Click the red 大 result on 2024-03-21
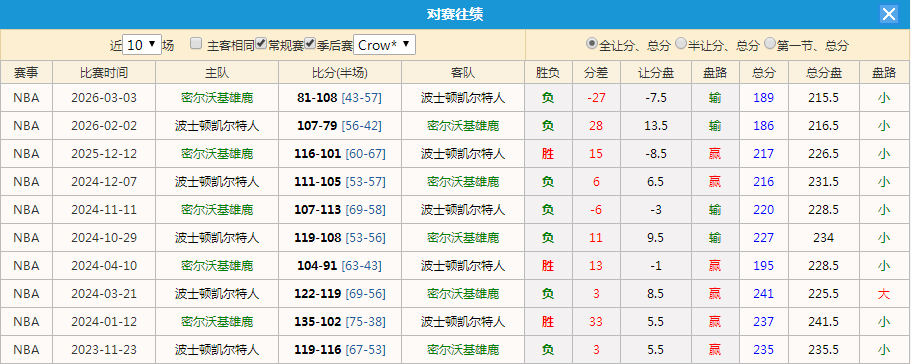Image resolution: width=911 pixels, height=364 pixels. (x=884, y=294)
